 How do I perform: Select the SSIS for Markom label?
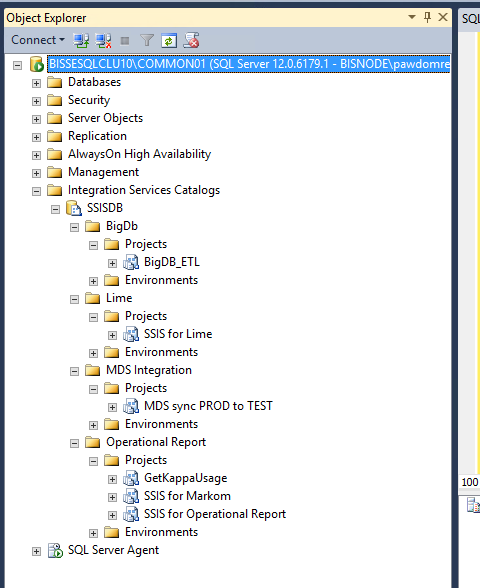[187, 496]
